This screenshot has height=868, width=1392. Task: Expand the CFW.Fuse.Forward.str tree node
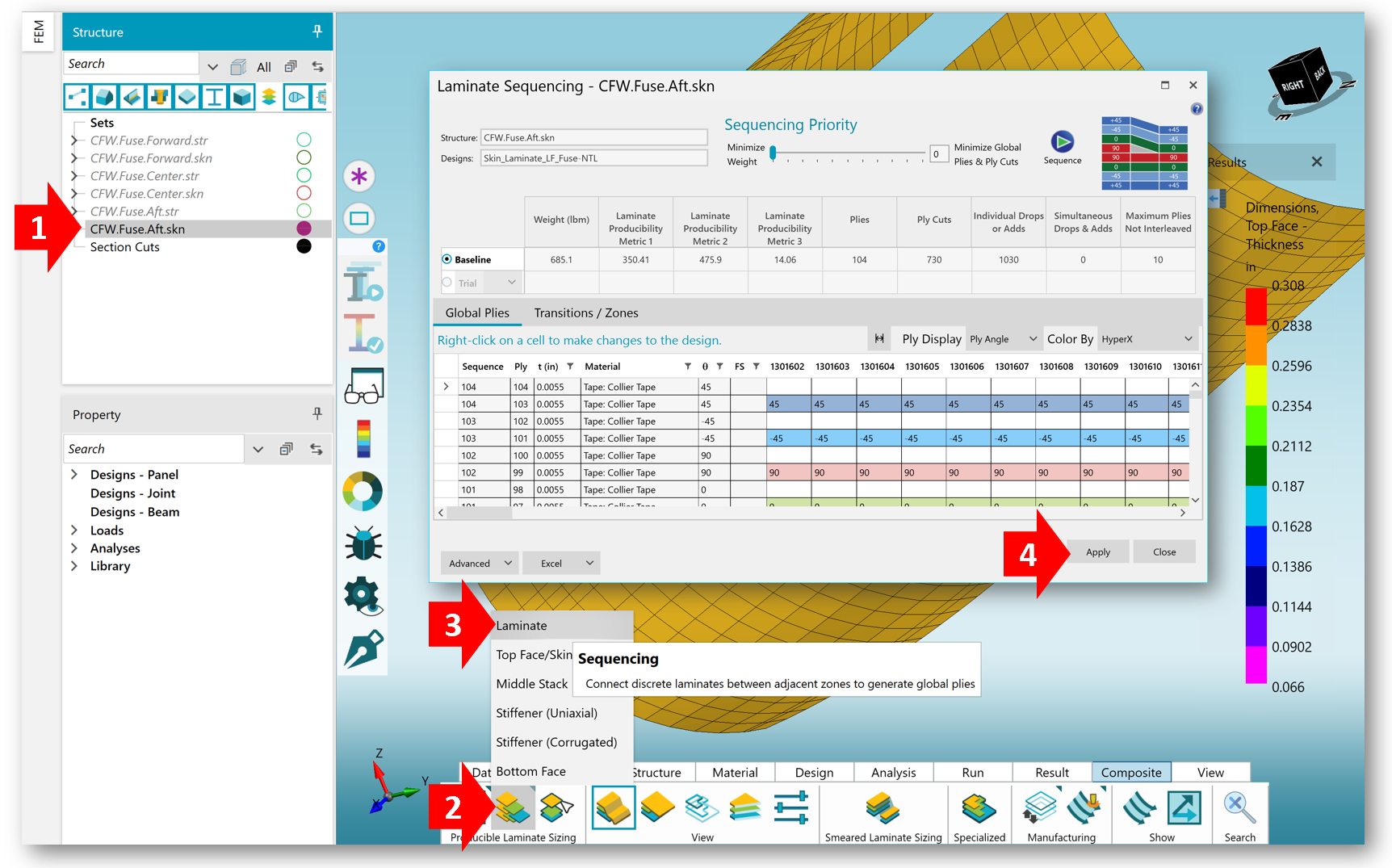pos(74,140)
